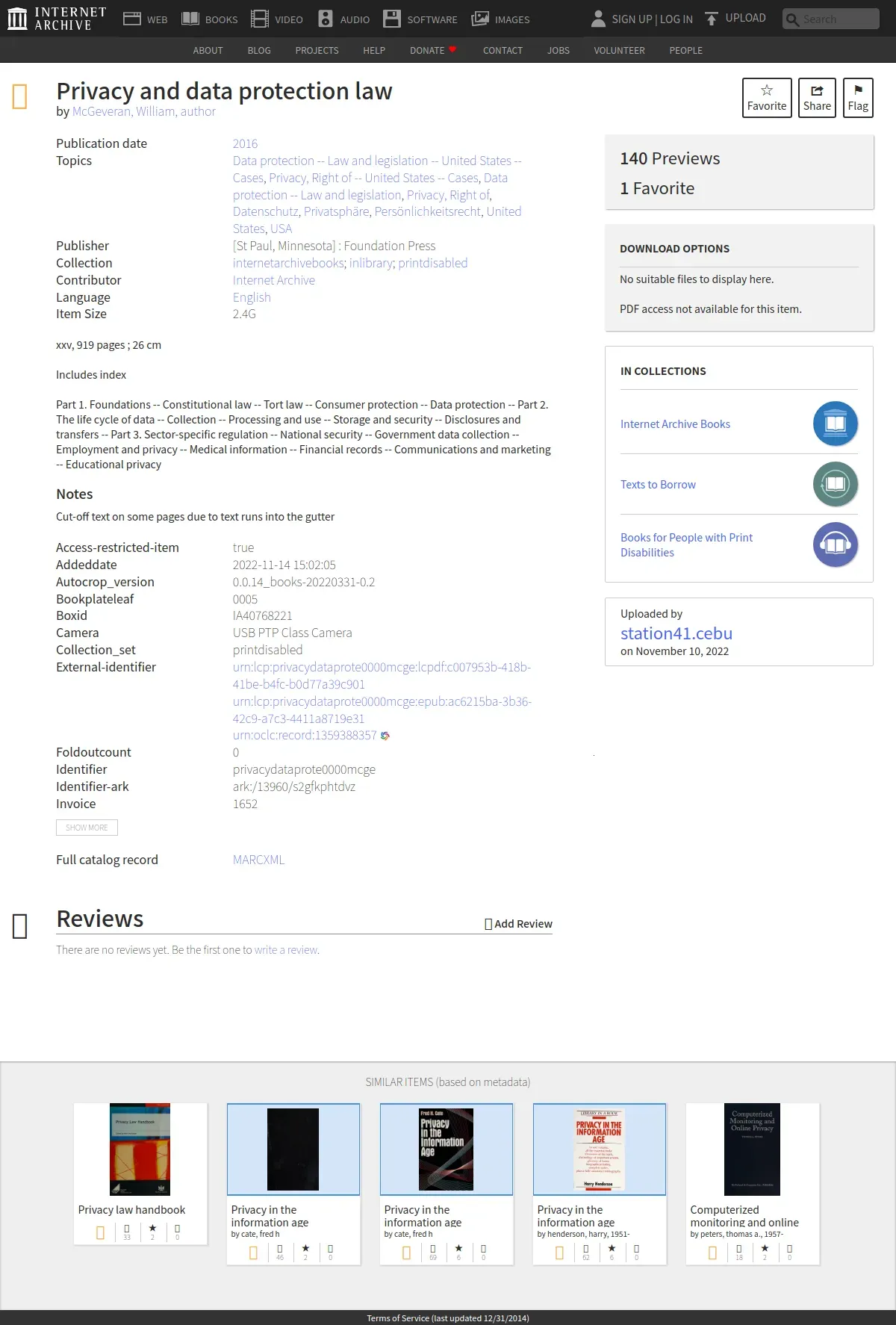The width and height of the screenshot is (896, 1325).
Task: Click the identifier value privacydataprote0000mcge
Action: tap(304, 769)
